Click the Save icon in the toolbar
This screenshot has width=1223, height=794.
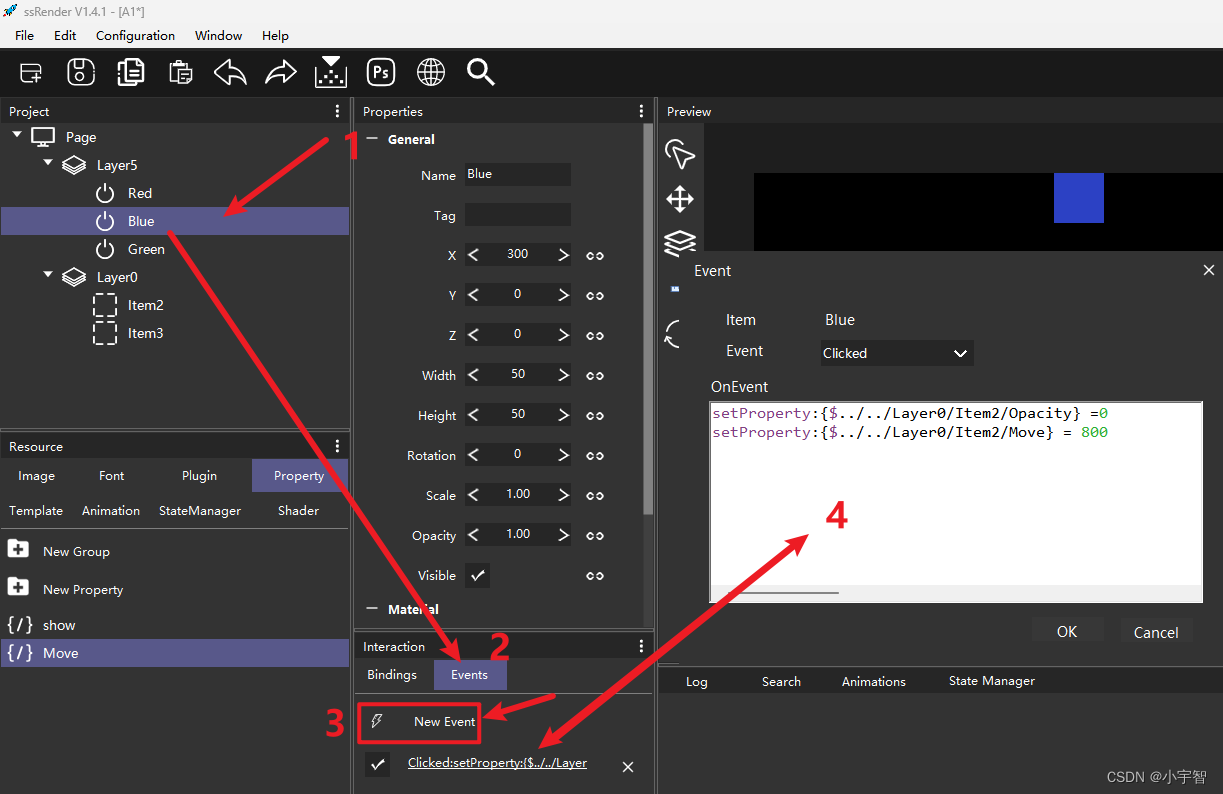coord(80,71)
